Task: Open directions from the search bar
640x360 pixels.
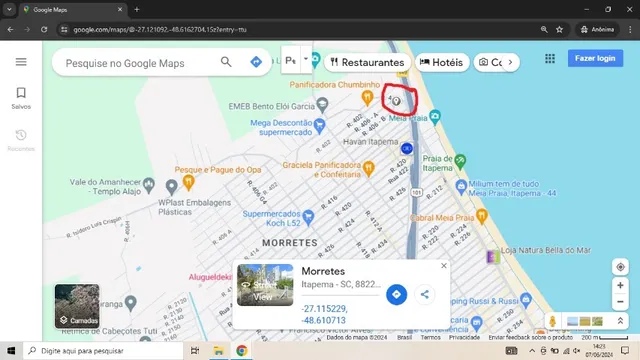Action: (x=256, y=62)
